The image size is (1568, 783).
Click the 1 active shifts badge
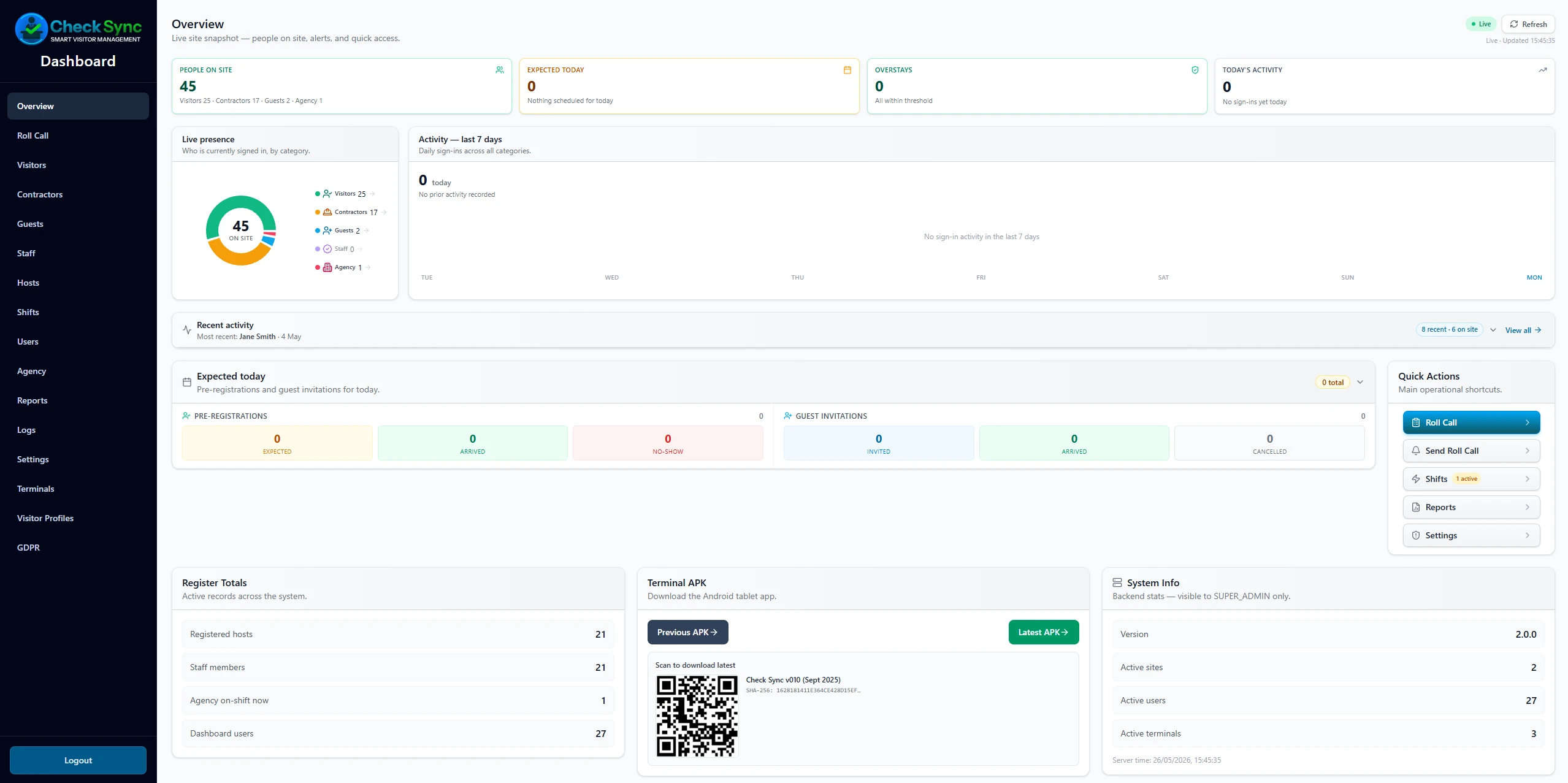click(1467, 479)
